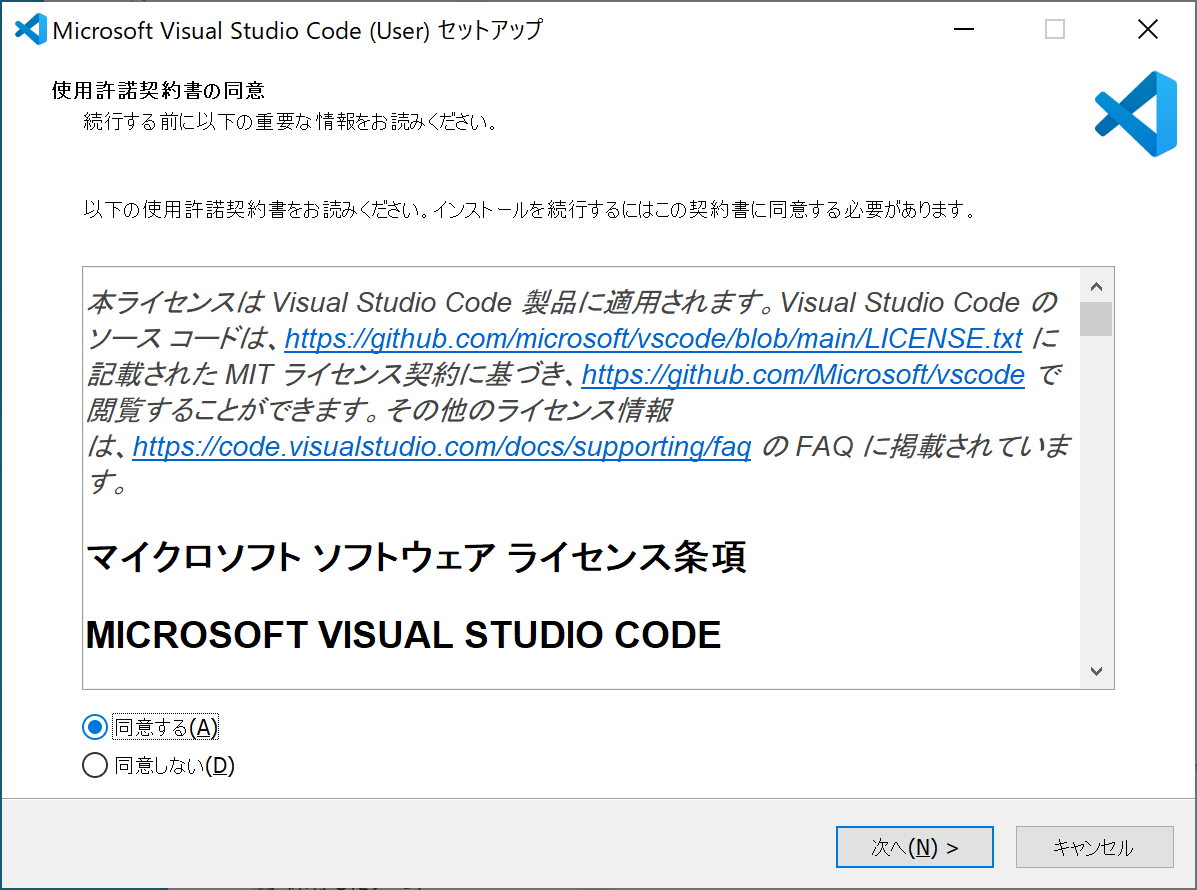
Task: Click the 次へ(N) > button
Action: (915, 847)
